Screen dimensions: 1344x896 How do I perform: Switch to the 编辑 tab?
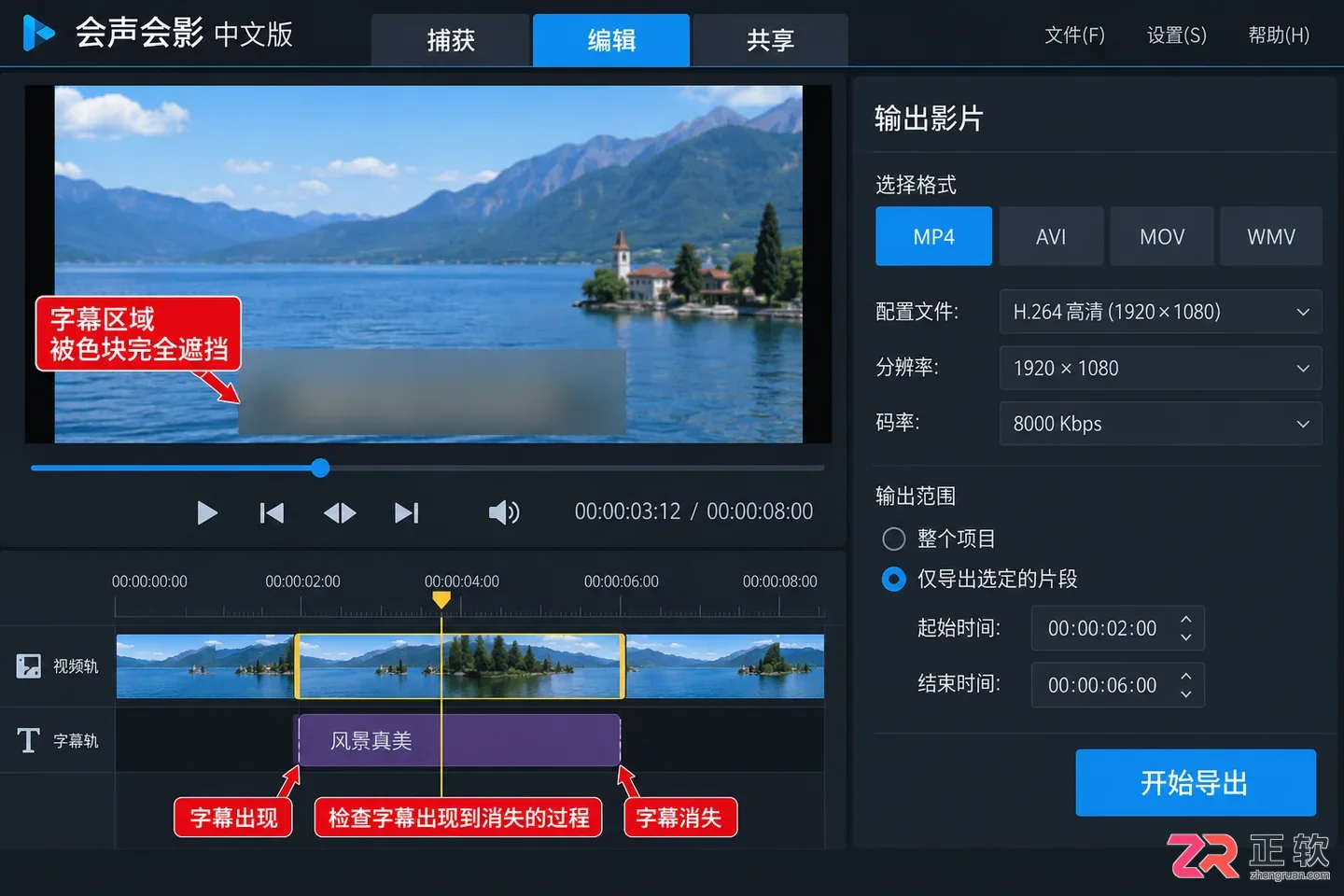tap(611, 40)
